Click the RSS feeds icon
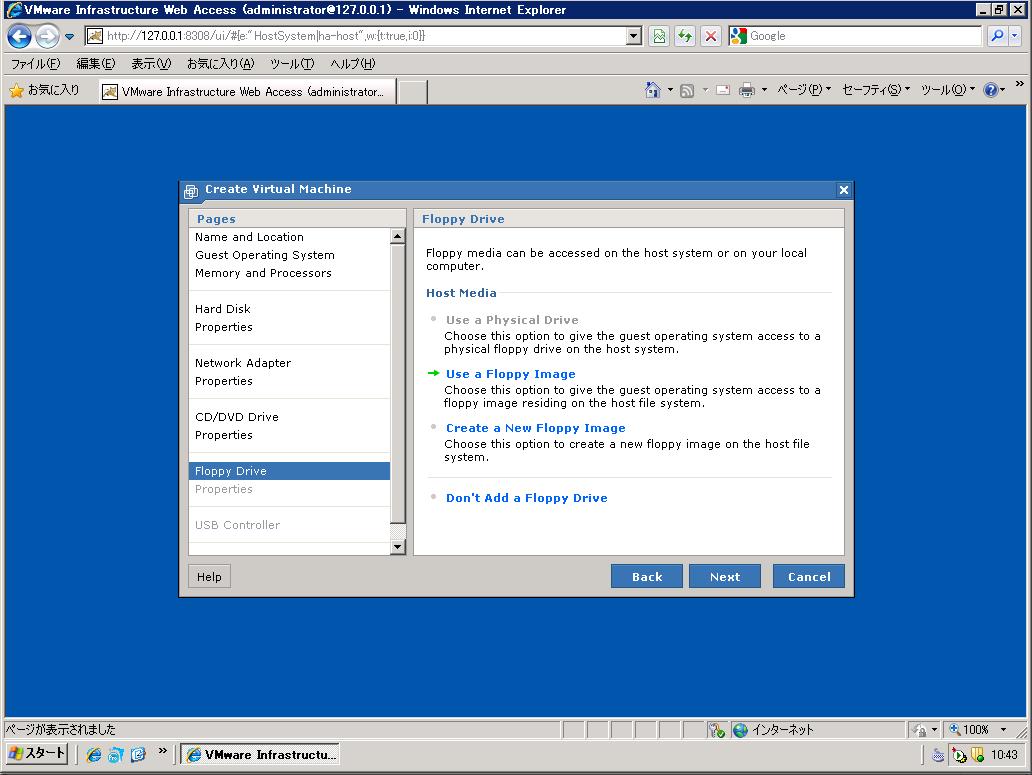Viewport: 1032px width, 775px height. click(686, 91)
